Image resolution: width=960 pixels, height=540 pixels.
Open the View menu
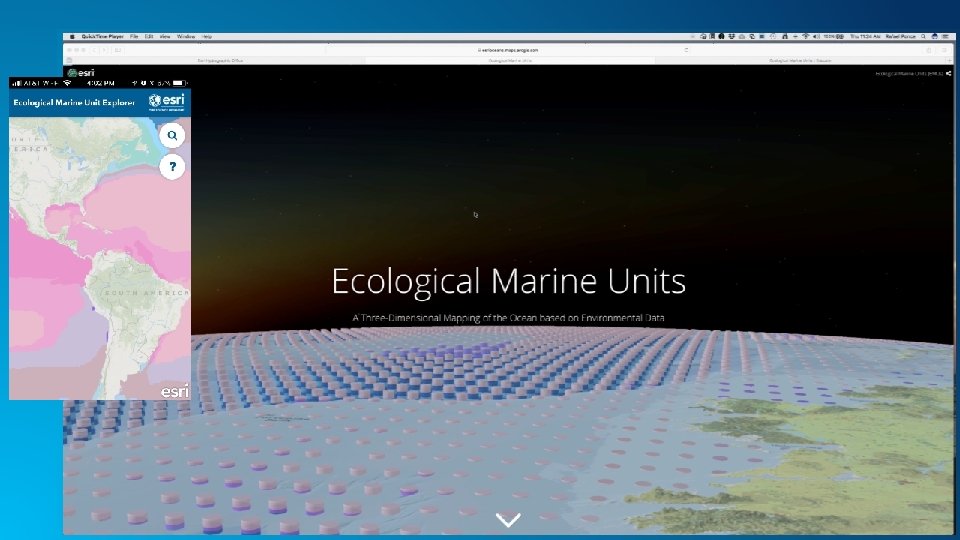click(x=165, y=37)
